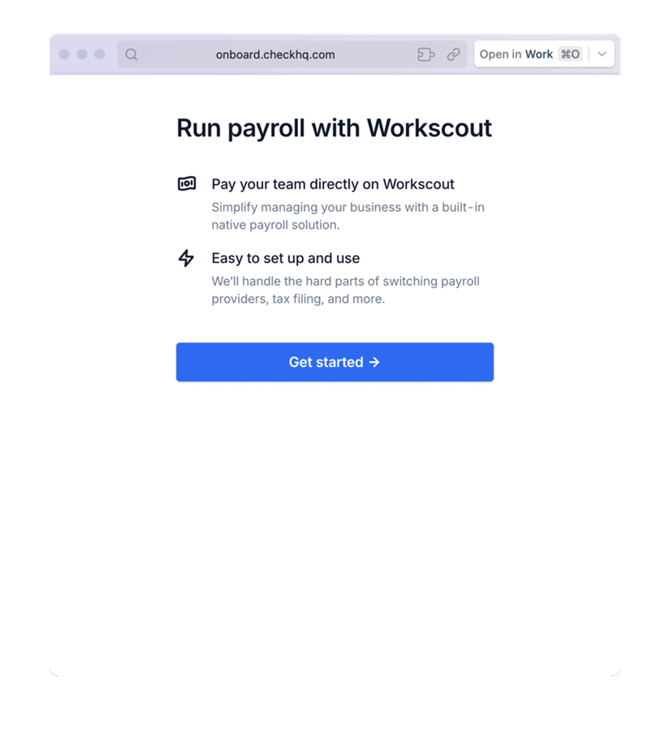This screenshot has width=670, height=741.
Task: Click the Get started button
Action: 335,362
